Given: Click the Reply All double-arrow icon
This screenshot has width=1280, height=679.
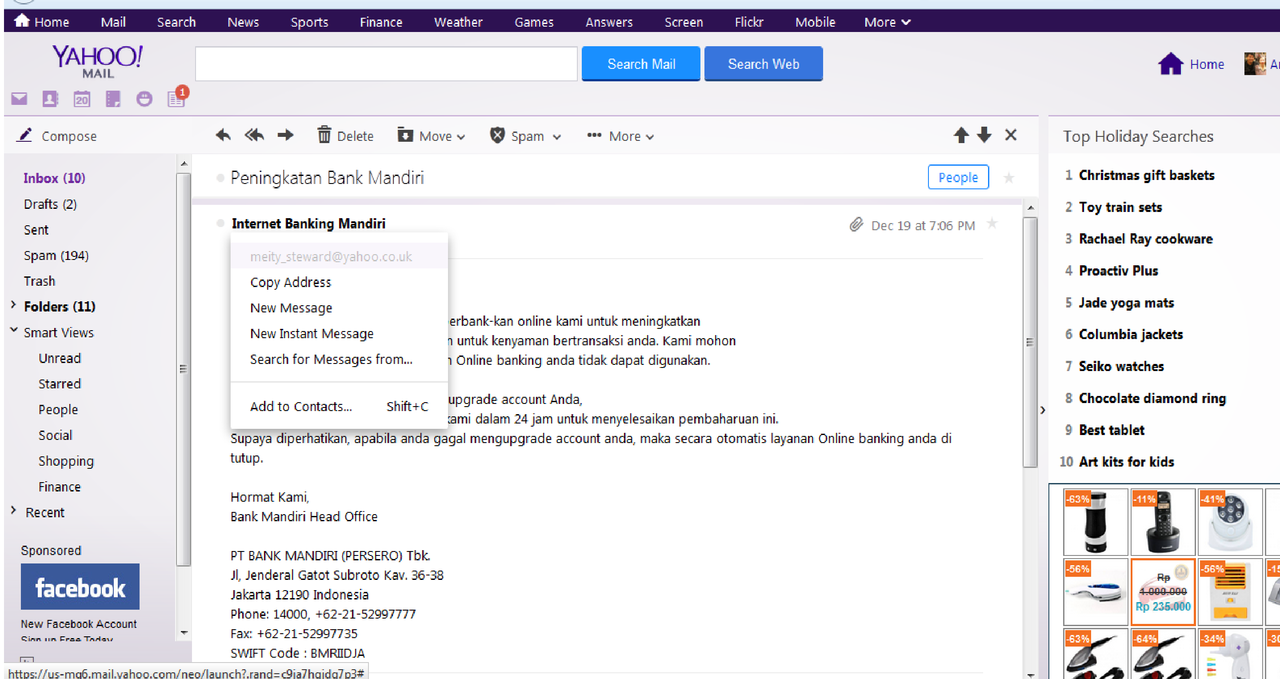Looking at the screenshot, I should (254, 135).
